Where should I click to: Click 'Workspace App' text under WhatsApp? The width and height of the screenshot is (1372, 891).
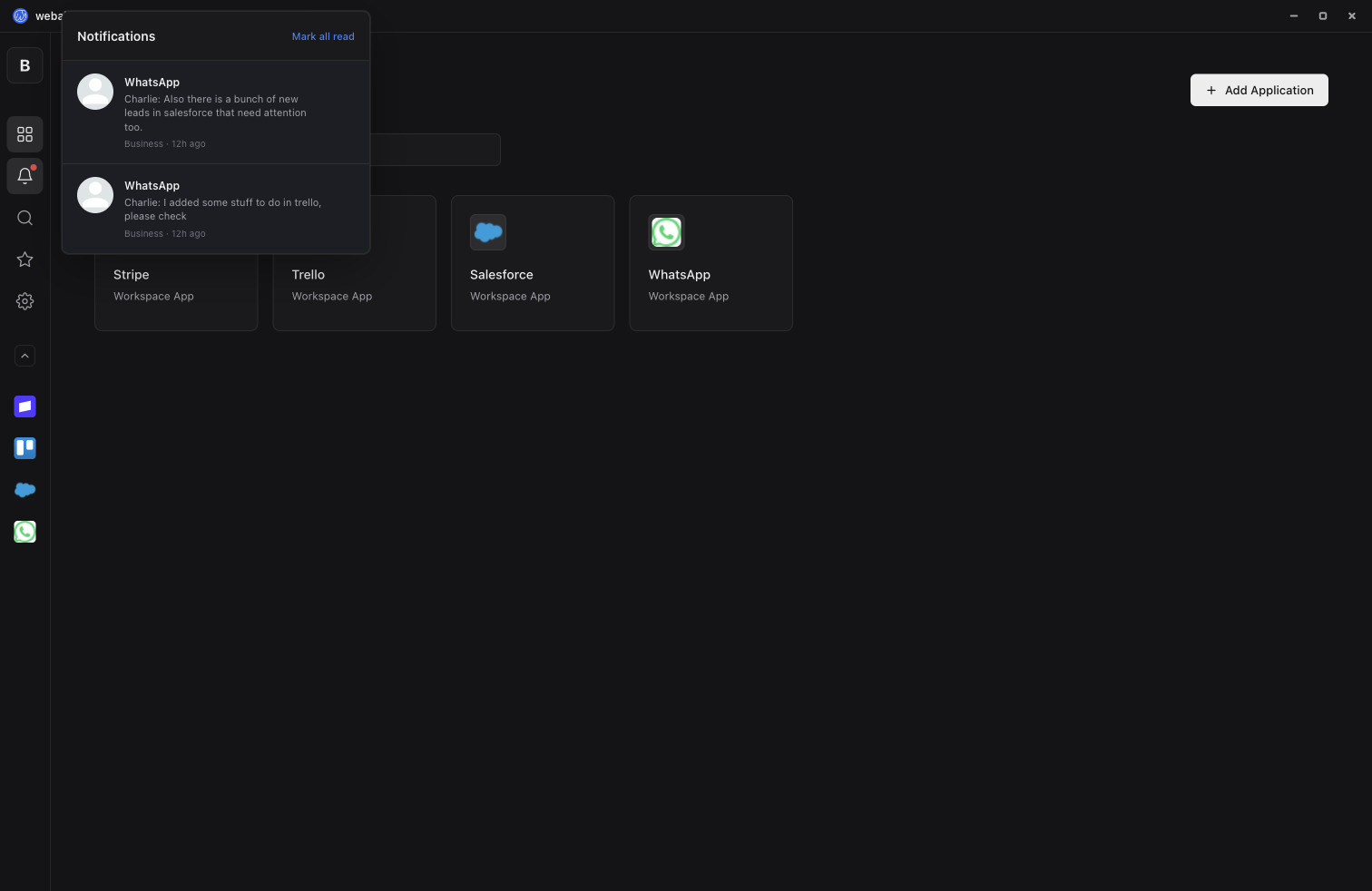(689, 297)
